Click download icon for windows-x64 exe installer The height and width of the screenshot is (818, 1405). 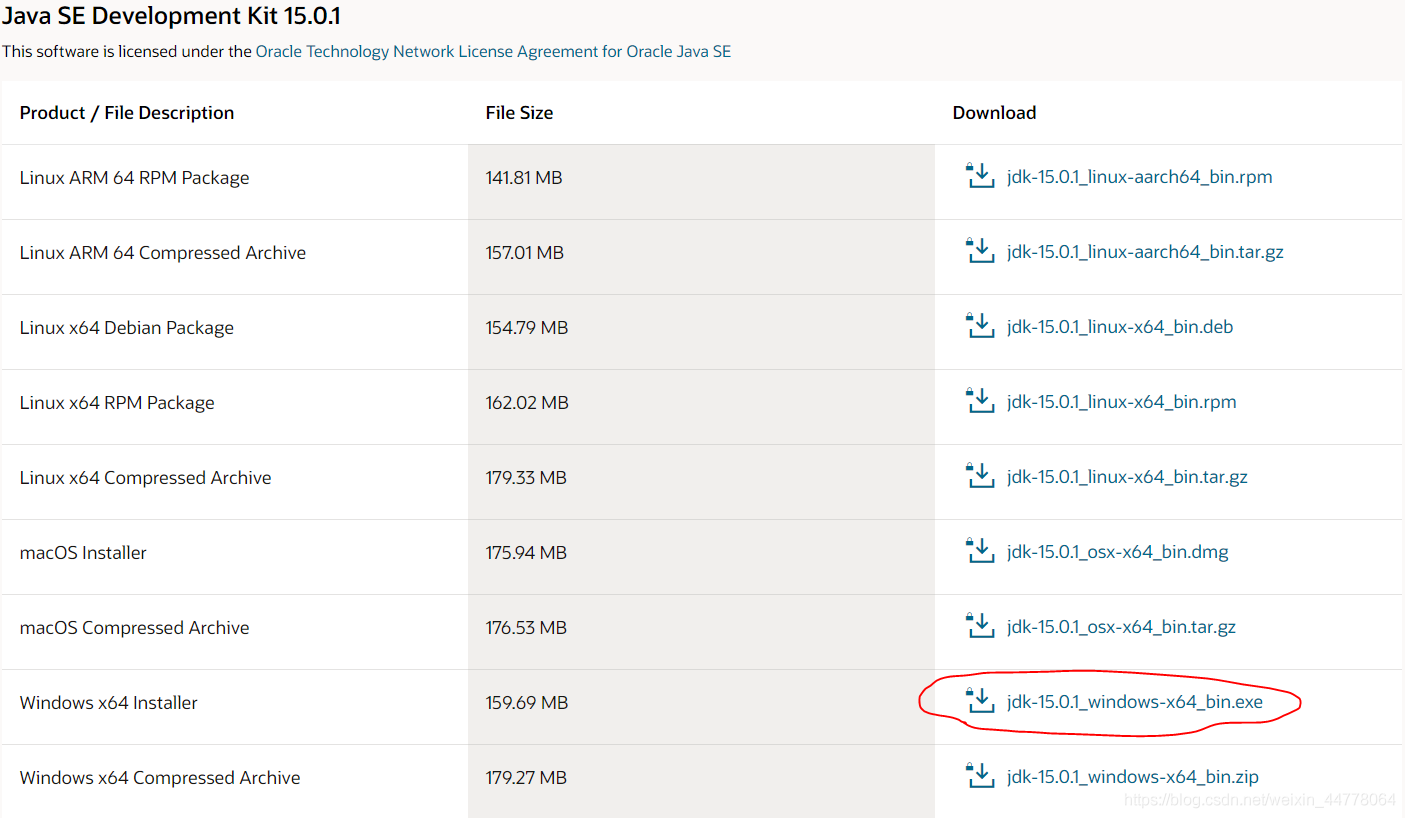click(x=980, y=702)
